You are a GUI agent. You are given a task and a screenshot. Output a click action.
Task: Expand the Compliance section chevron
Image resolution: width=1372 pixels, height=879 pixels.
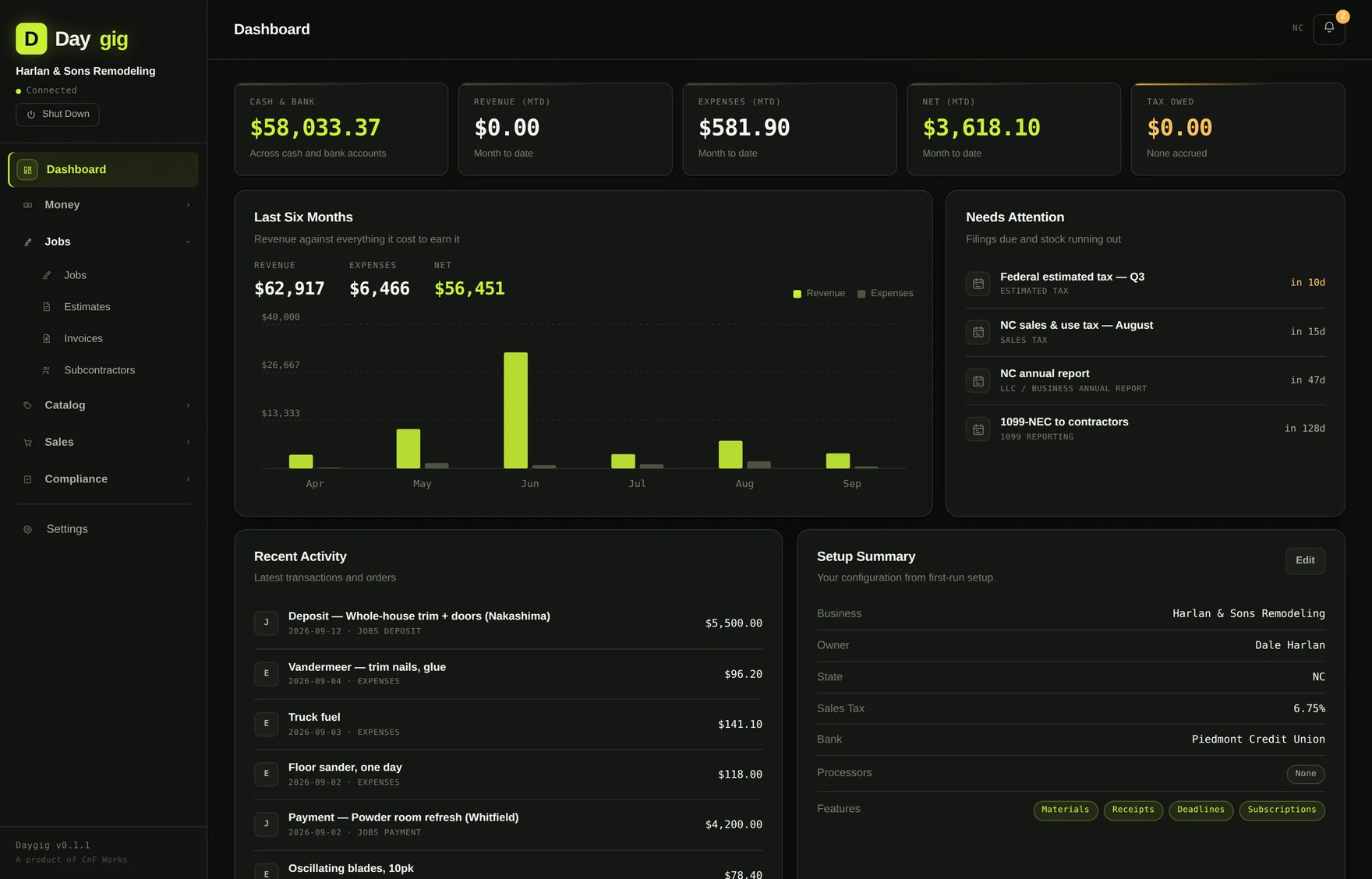188,479
